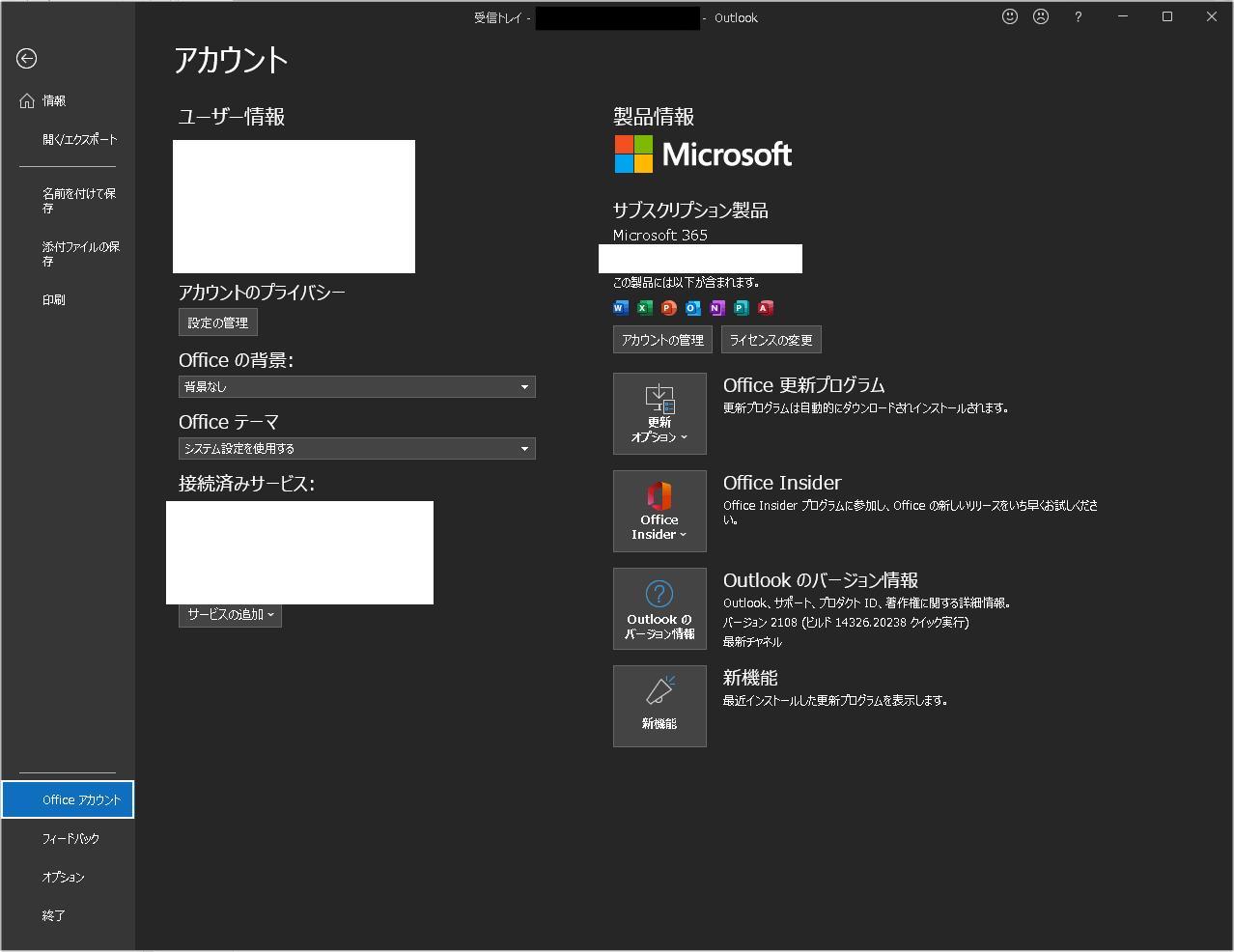Open the Office テーマ dropdown

point(357,448)
